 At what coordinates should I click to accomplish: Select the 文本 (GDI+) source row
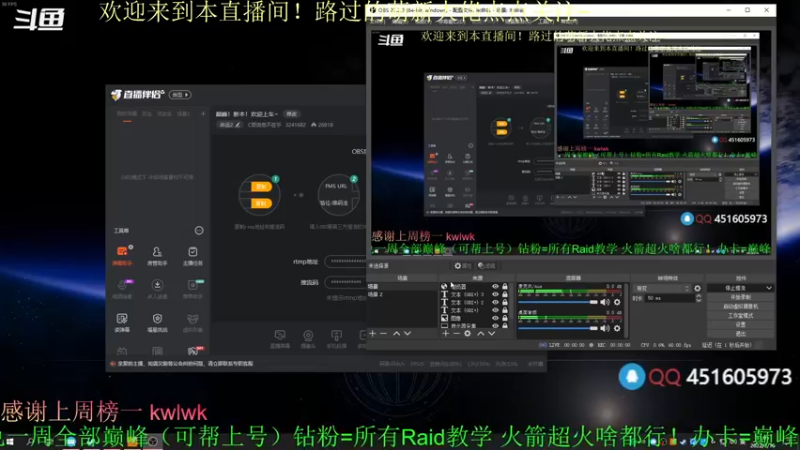click(x=474, y=310)
